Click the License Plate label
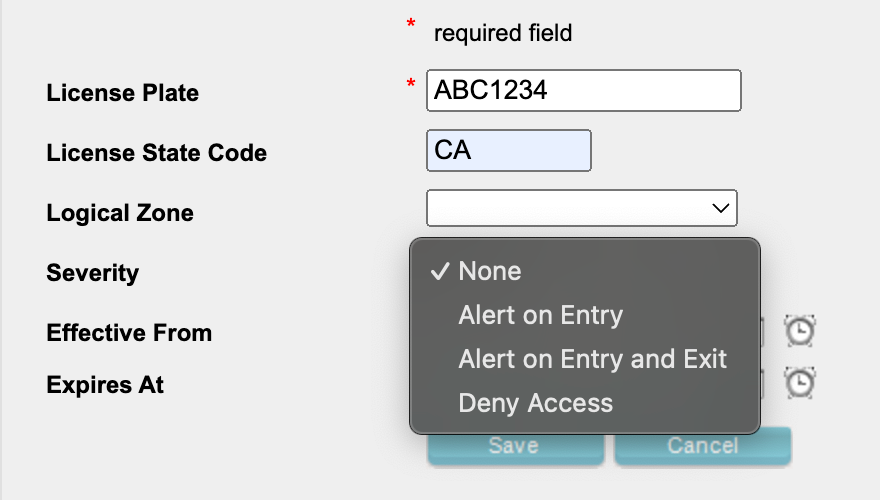Viewport: 880px width, 500px height. (123, 93)
